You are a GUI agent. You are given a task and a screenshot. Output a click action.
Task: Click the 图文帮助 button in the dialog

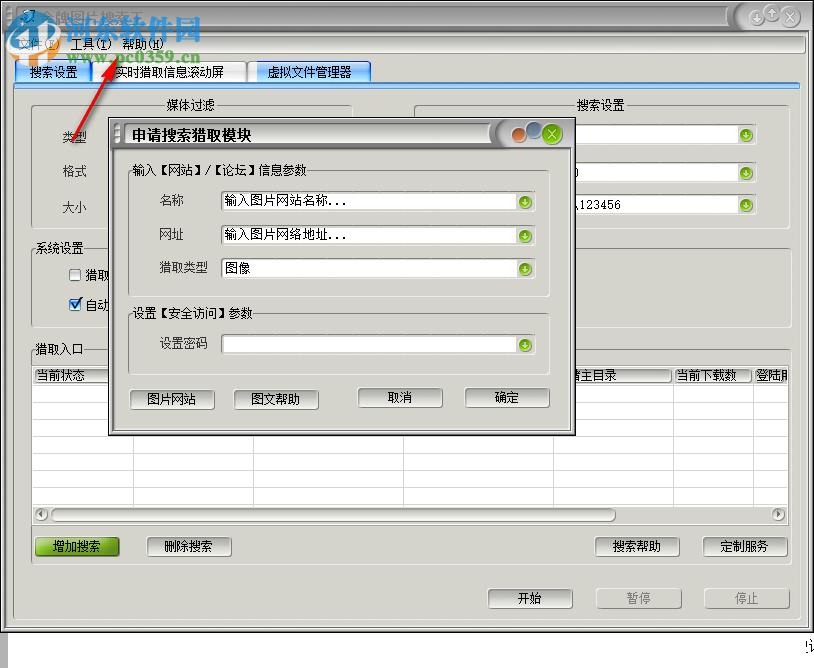pos(275,399)
